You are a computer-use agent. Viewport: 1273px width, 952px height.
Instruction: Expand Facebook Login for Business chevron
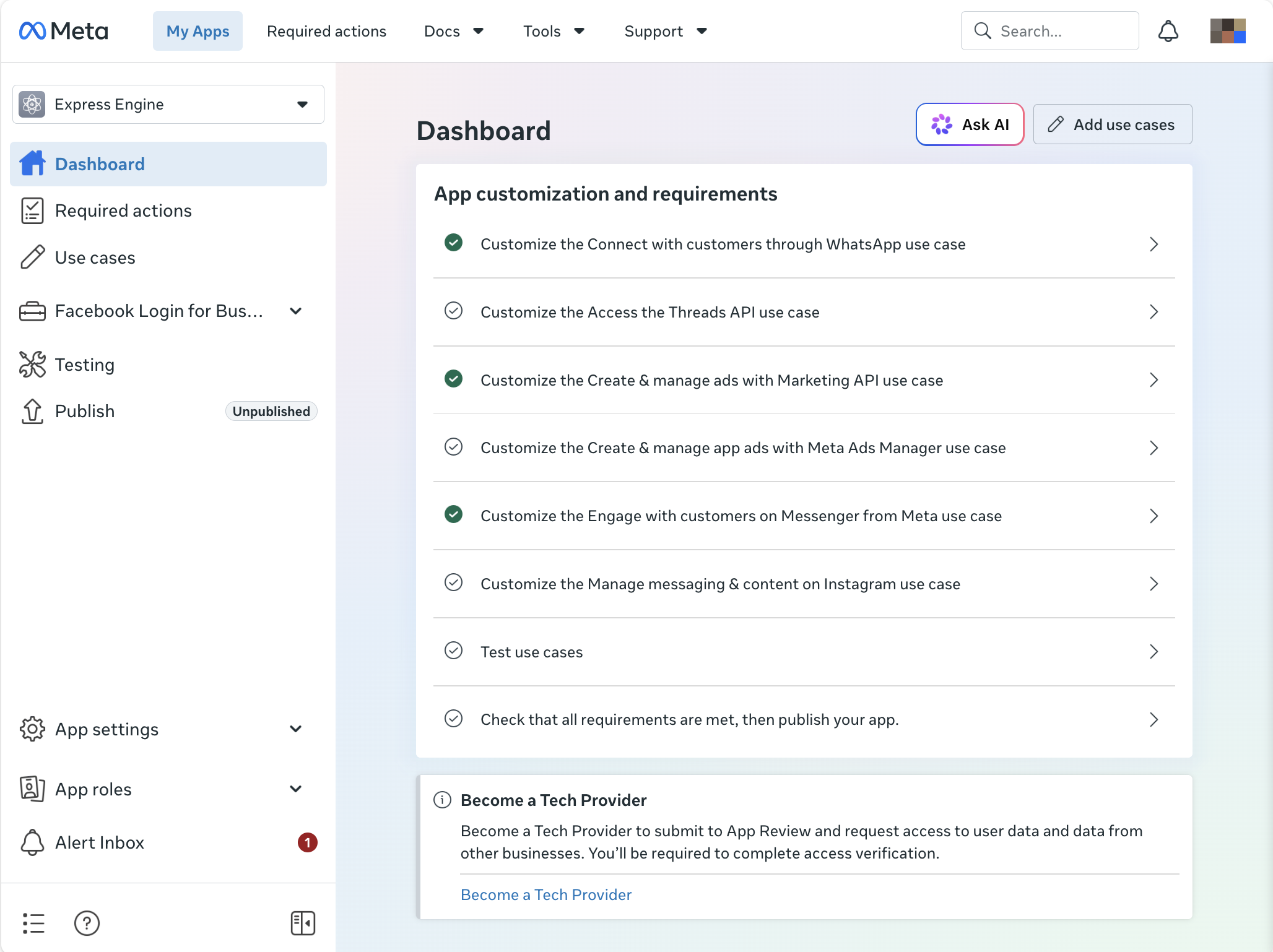[x=296, y=311]
